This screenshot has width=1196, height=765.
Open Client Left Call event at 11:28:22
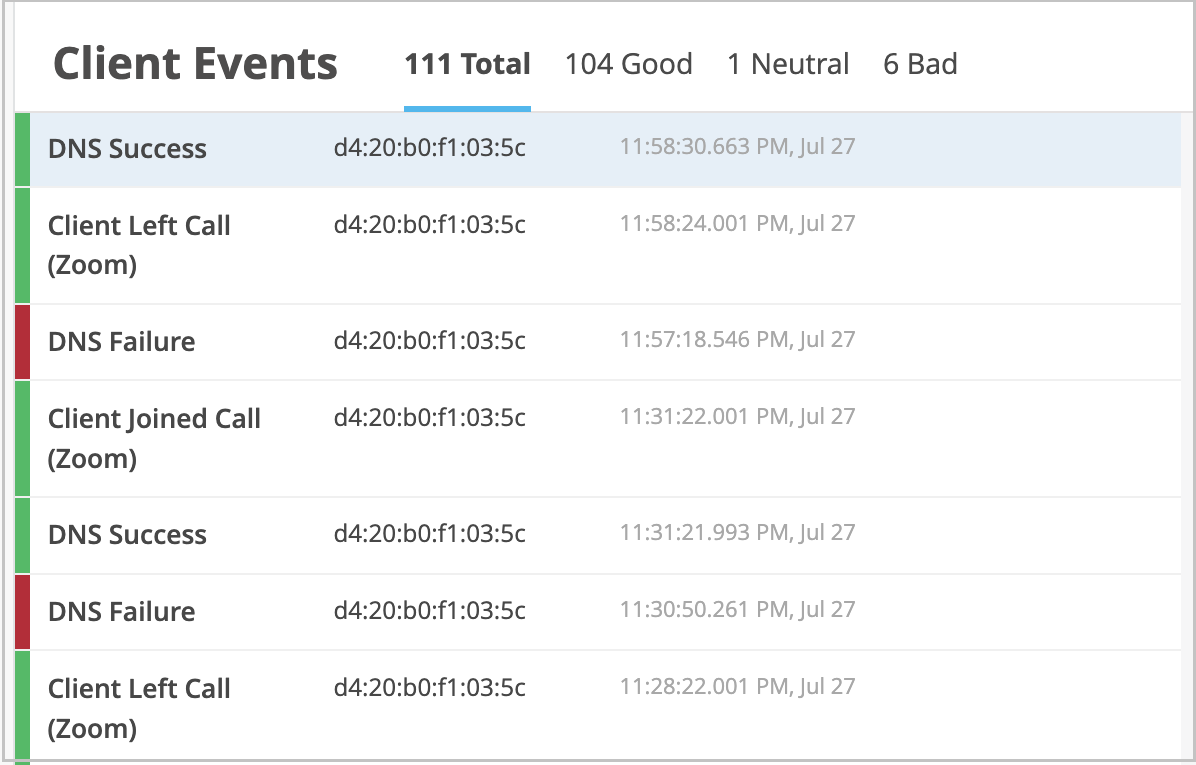(x=139, y=708)
